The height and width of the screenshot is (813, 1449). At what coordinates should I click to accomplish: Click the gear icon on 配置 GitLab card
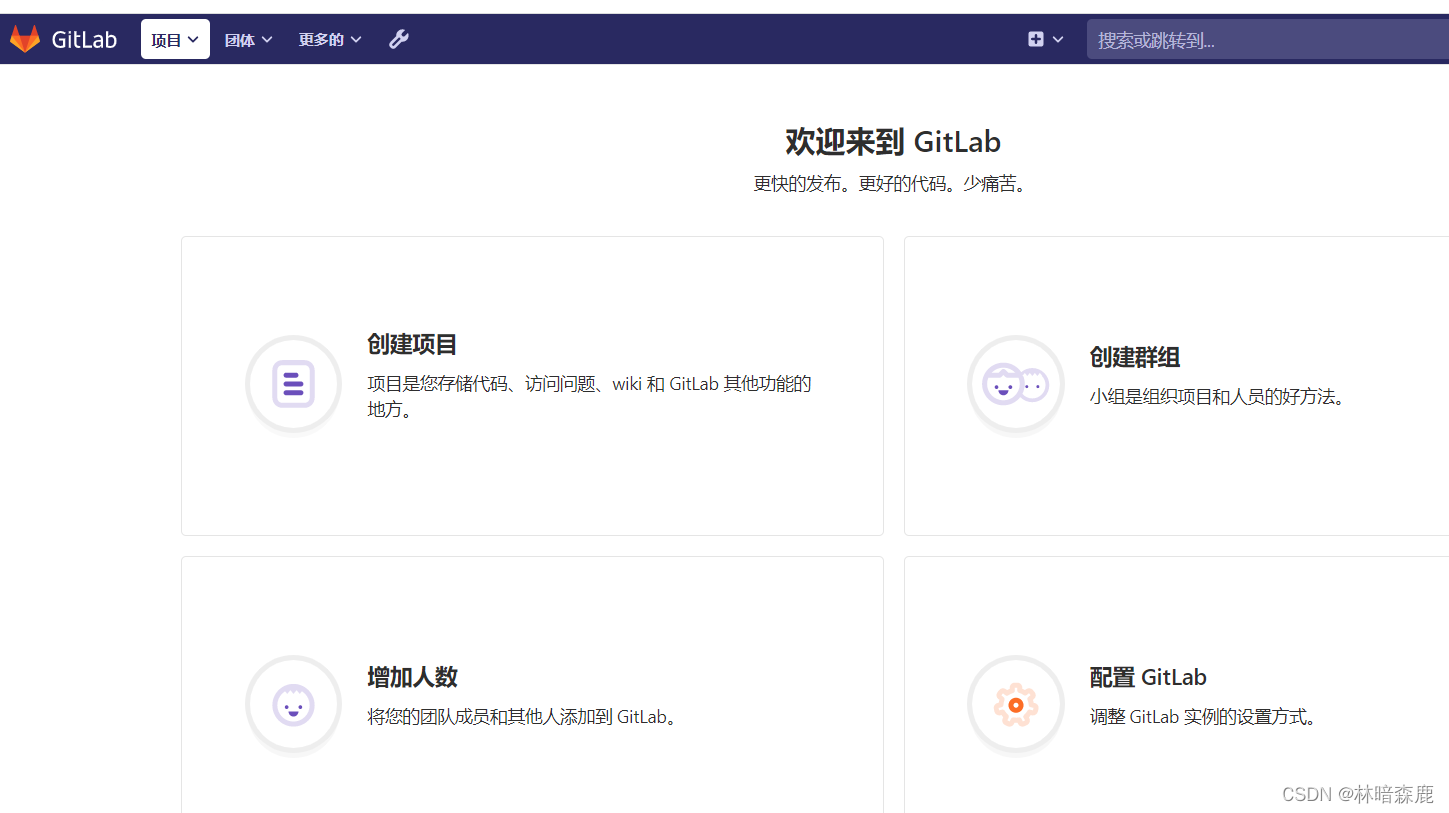[1015, 704]
